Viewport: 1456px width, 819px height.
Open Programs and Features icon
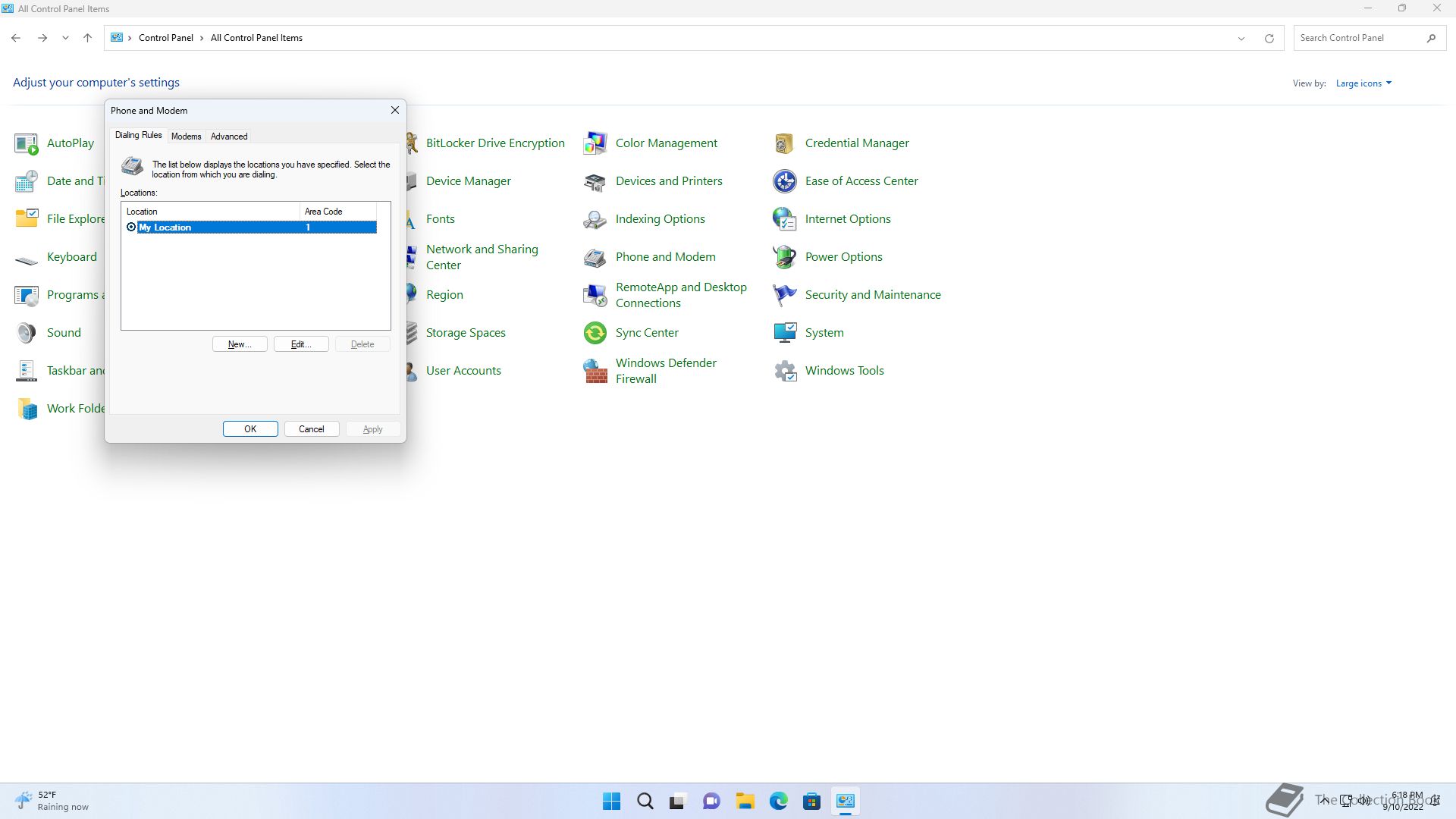pyautogui.click(x=27, y=295)
